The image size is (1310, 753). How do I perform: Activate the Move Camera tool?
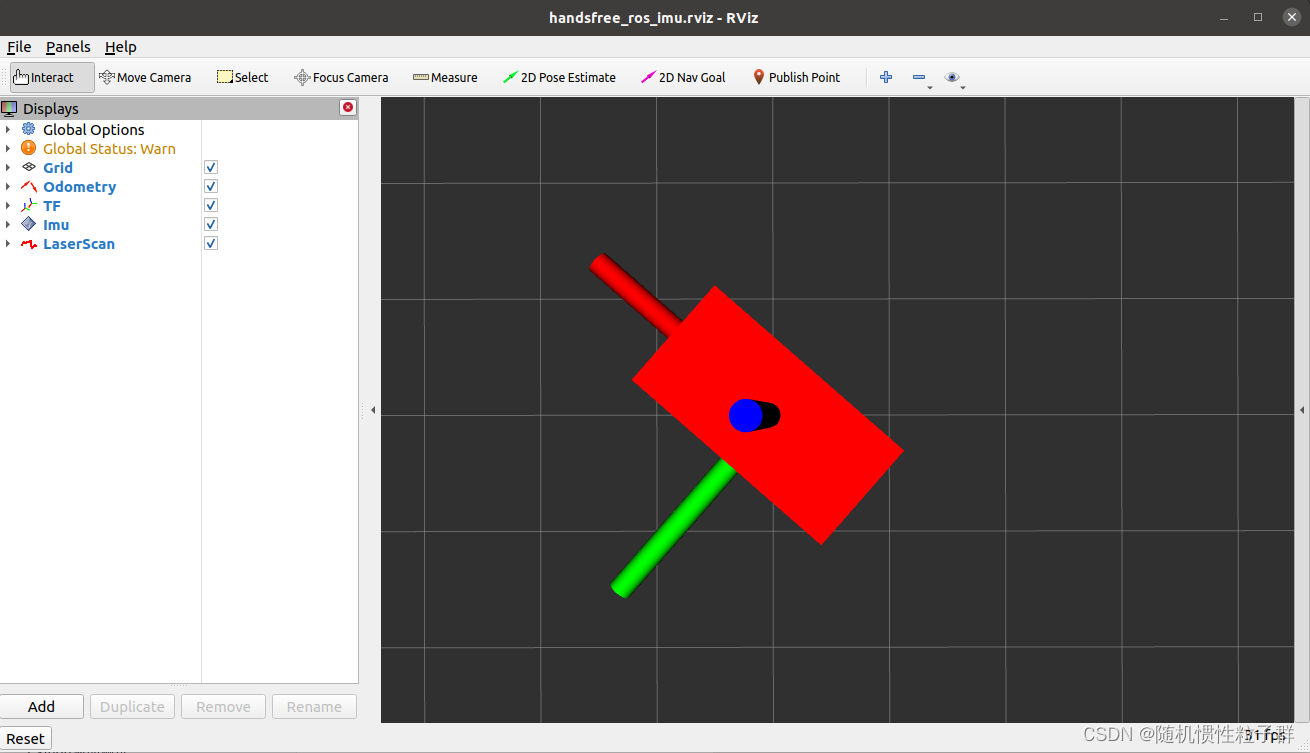coord(145,77)
